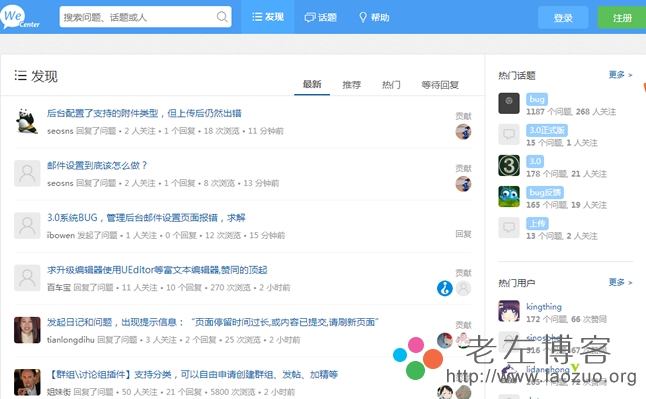Open the bug反馈 topic tag
This screenshot has width=646, height=399.
pyautogui.click(x=545, y=192)
